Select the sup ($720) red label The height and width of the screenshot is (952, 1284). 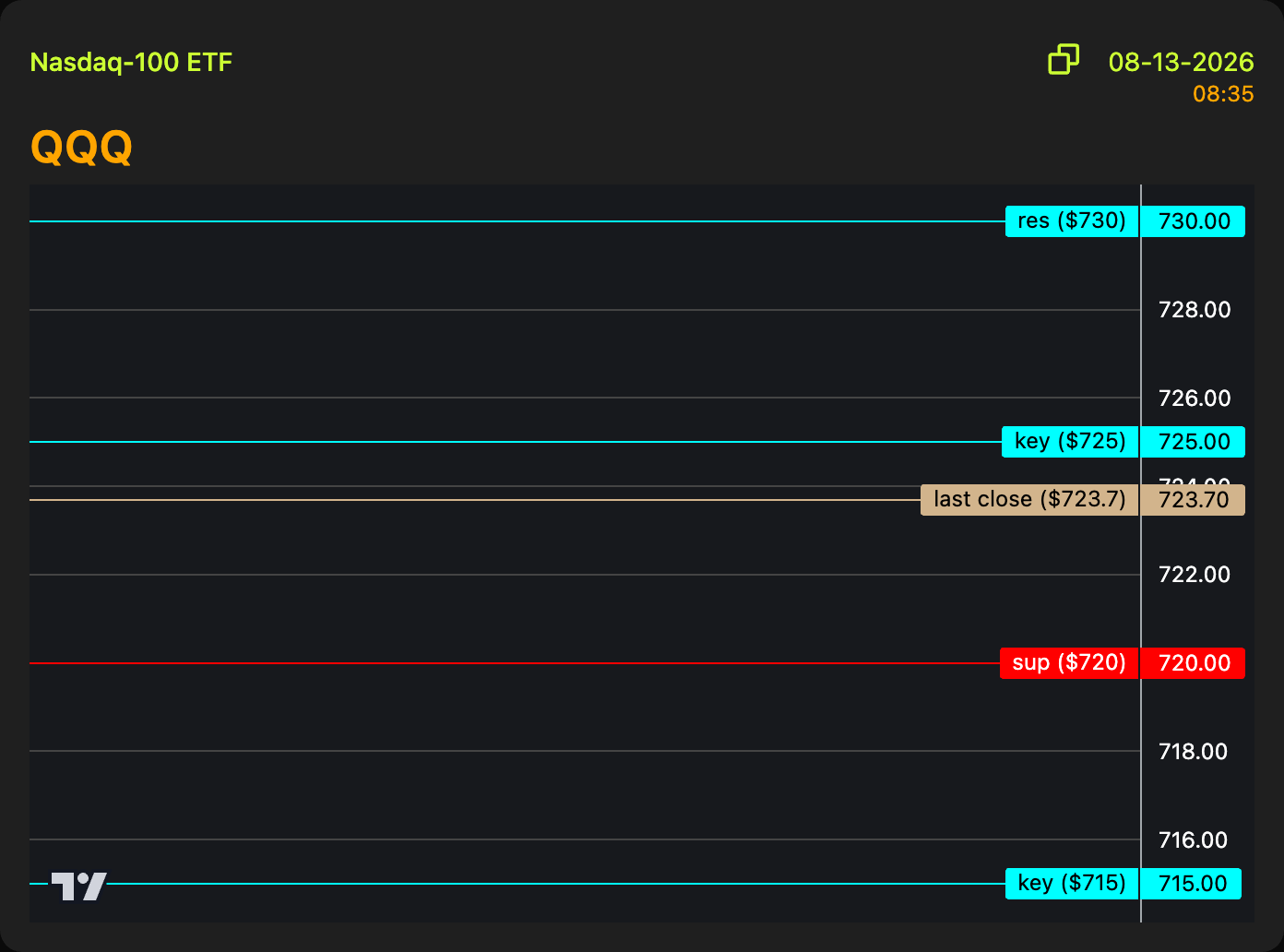coord(1069,663)
